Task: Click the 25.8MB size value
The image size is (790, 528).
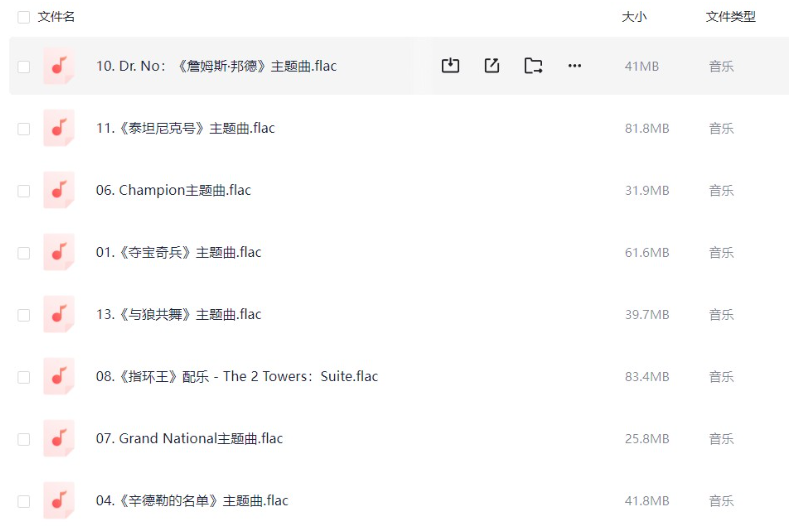Action: click(x=647, y=439)
